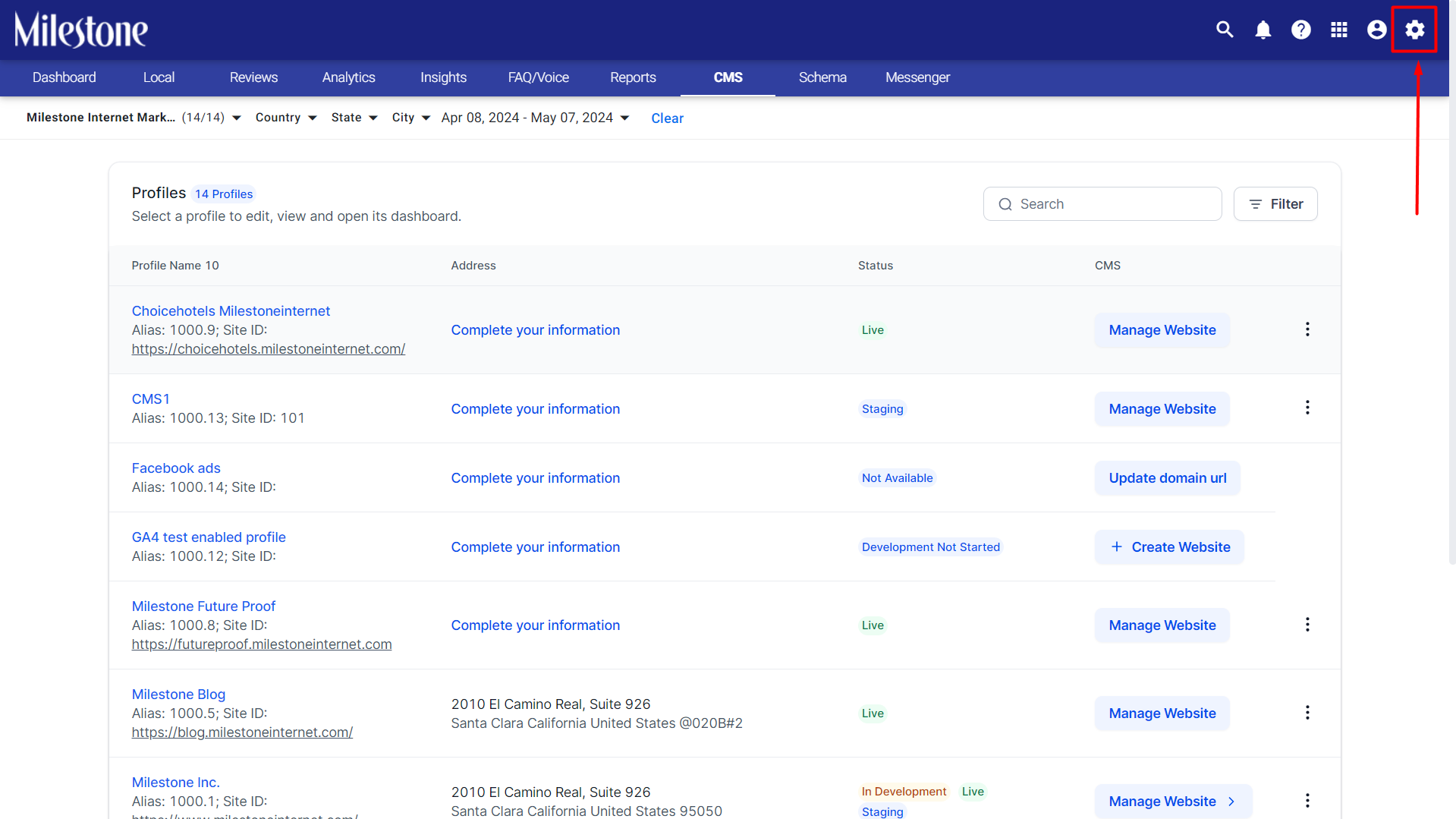Image resolution: width=1456 pixels, height=819 pixels.
Task: Click the Development Not Started status badge
Action: tap(931, 547)
